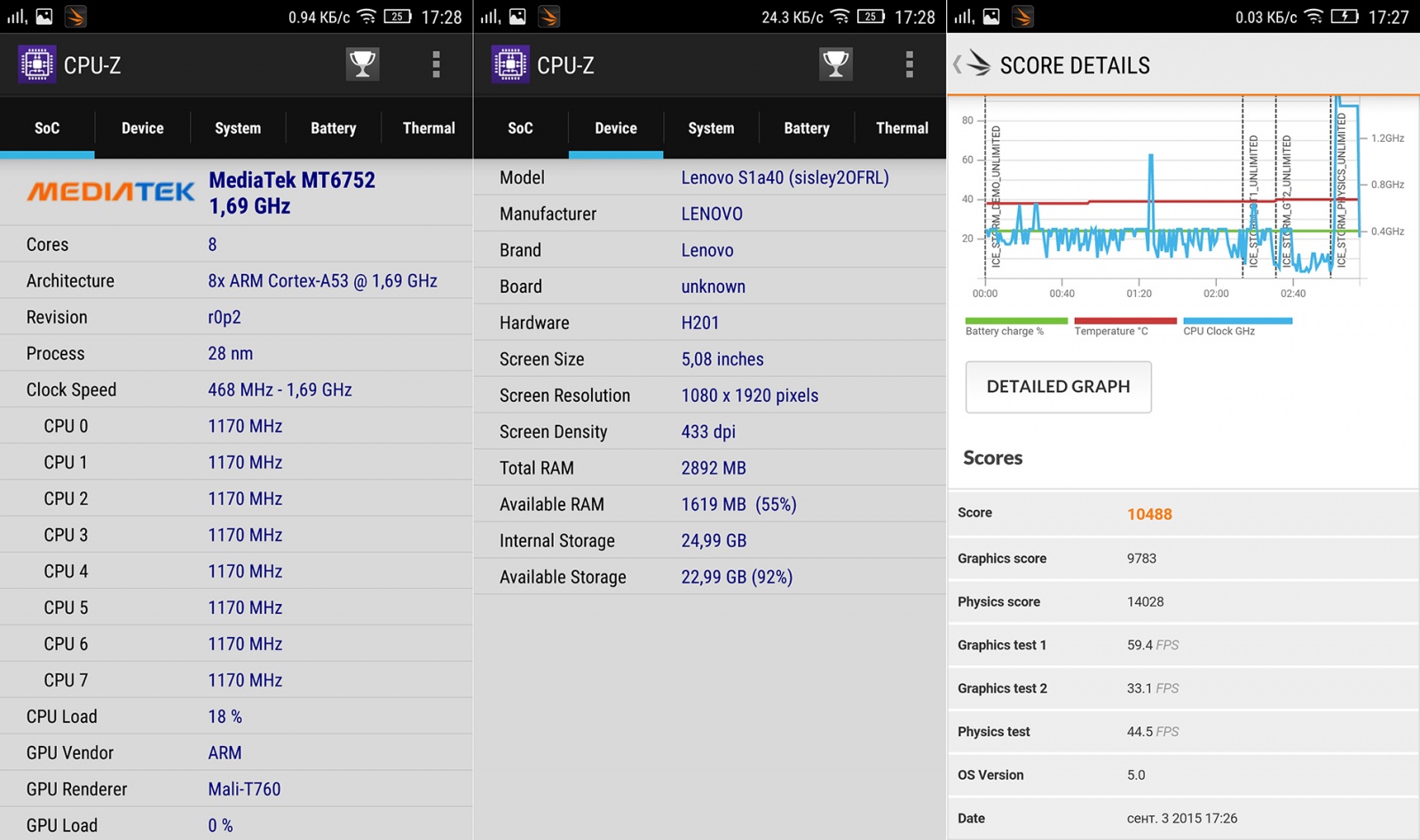Screen dimensions: 1420x840
Task: Open the trophy icon on left CPU-Z screen
Action: pos(362,64)
